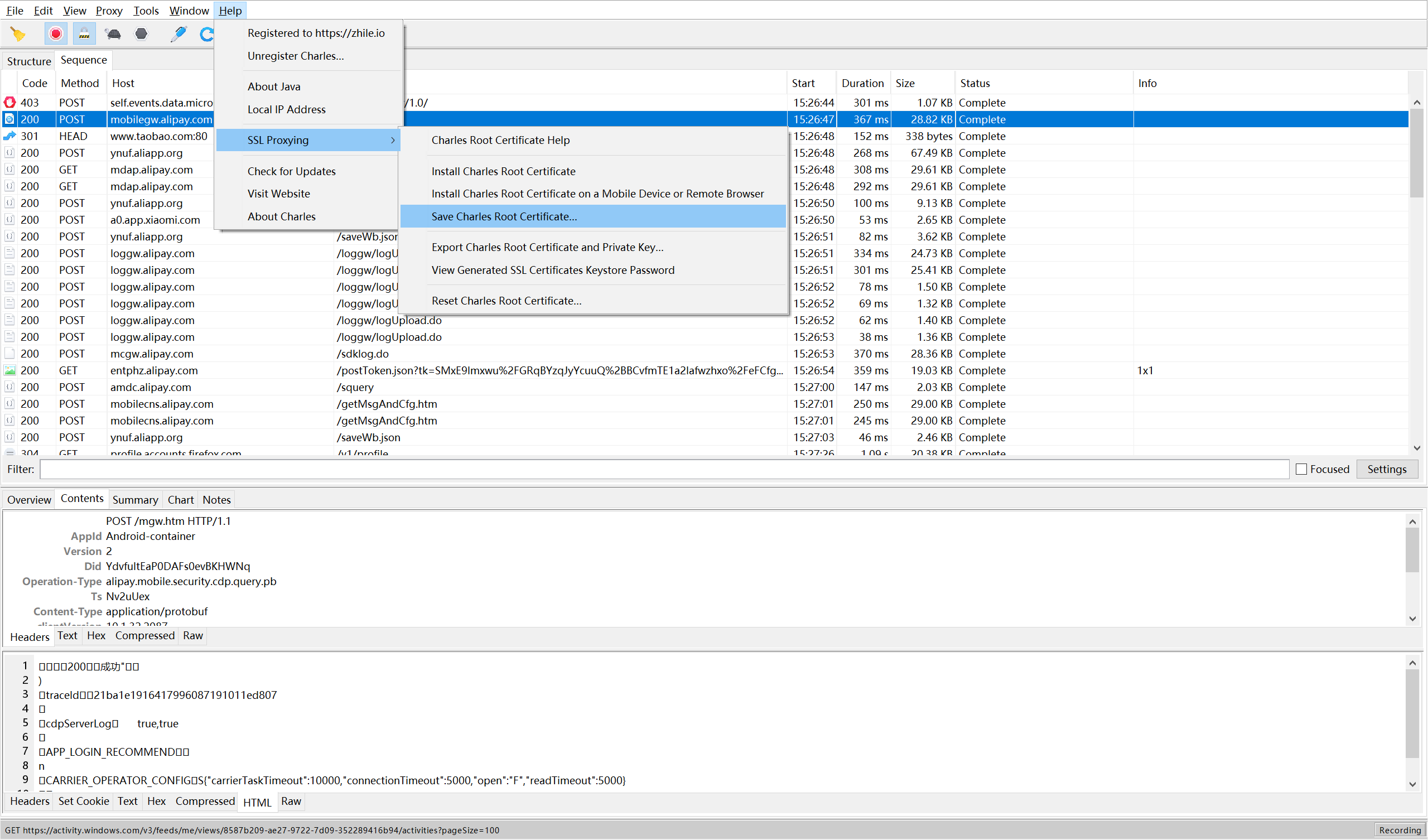Image resolution: width=1428 pixels, height=840 pixels.
Task: Open the Chart tab
Action: tap(180, 500)
